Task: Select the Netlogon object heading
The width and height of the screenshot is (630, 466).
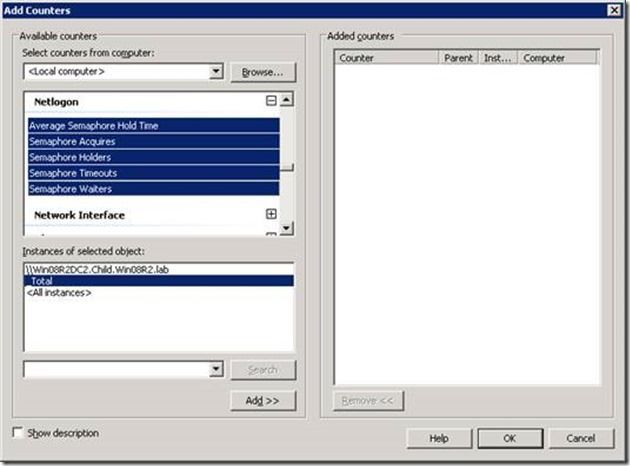Action: pyautogui.click(x=56, y=102)
